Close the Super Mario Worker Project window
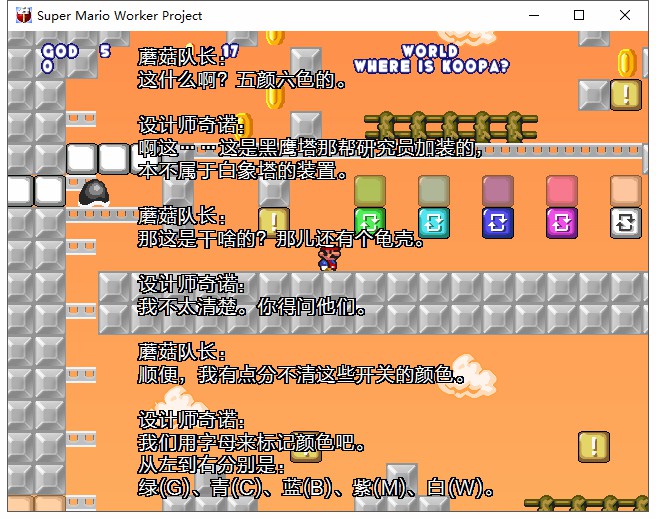The height and width of the screenshot is (519, 656). (625, 15)
